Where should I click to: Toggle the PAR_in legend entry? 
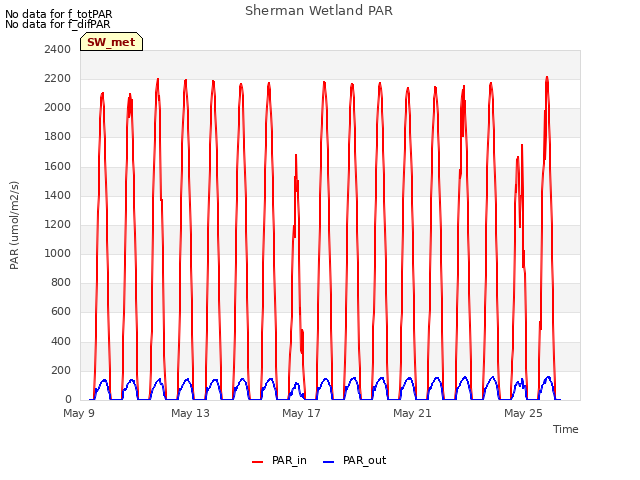pyautogui.click(x=279, y=460)
